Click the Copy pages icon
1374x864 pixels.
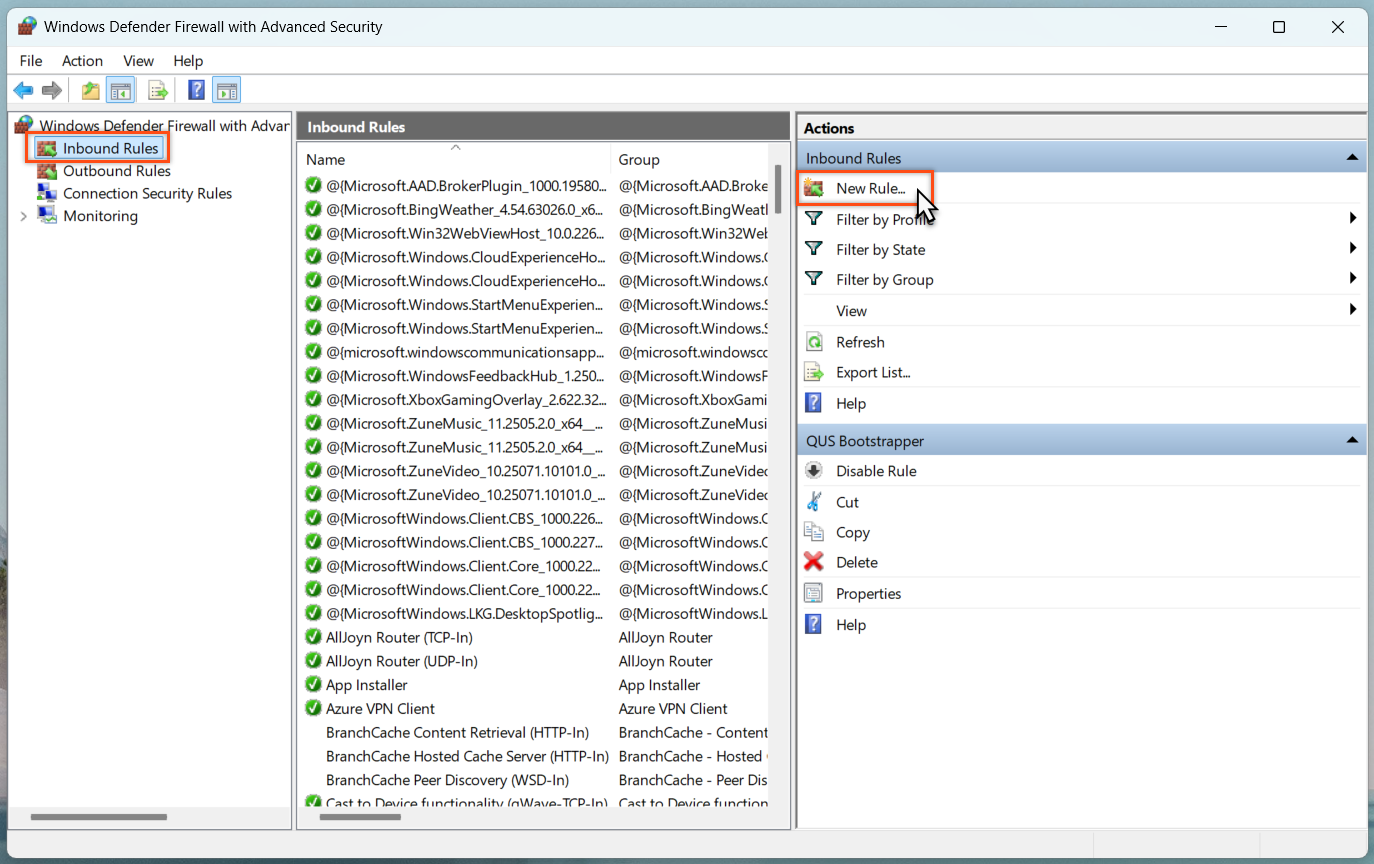(x=814, y=532)
